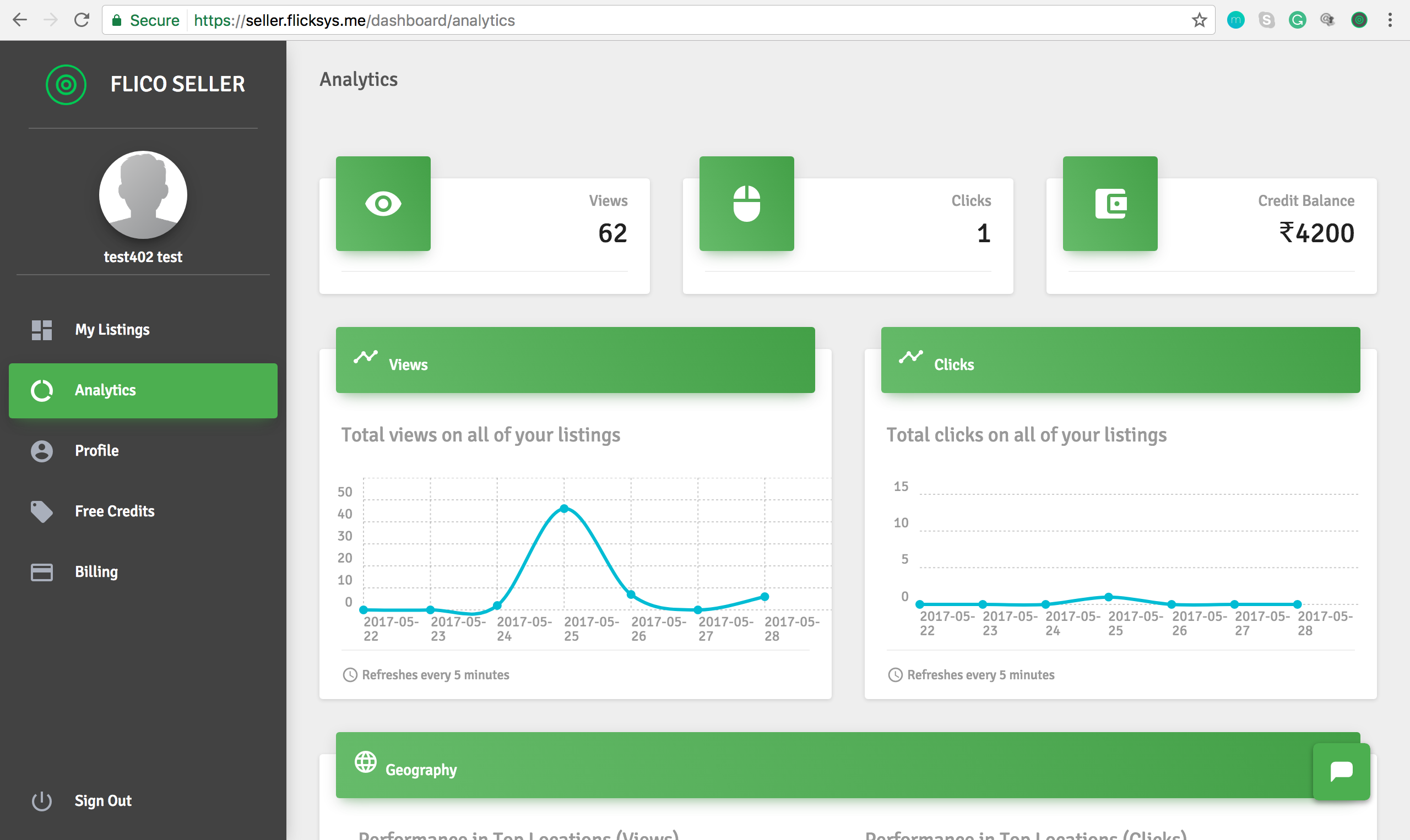
Task: Open the chat bubble widget
Action: 1341,771
